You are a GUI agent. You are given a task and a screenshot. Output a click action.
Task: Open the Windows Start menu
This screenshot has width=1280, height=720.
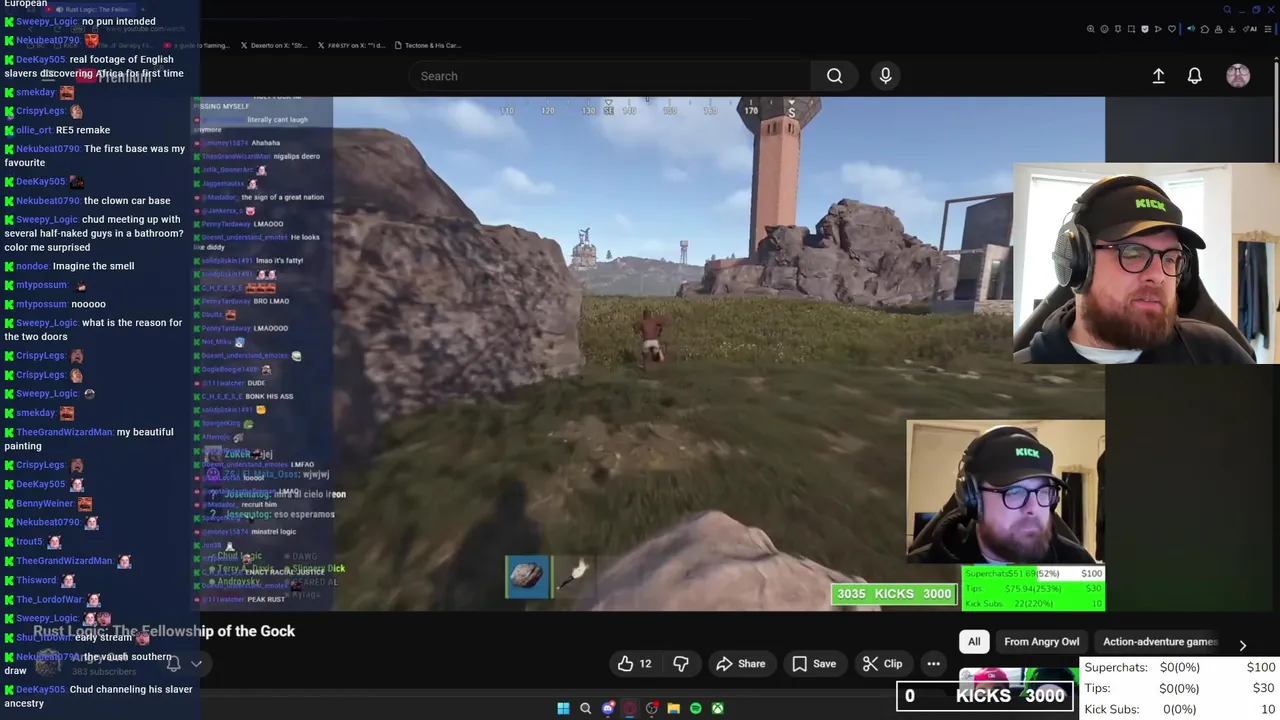[563, 709]
